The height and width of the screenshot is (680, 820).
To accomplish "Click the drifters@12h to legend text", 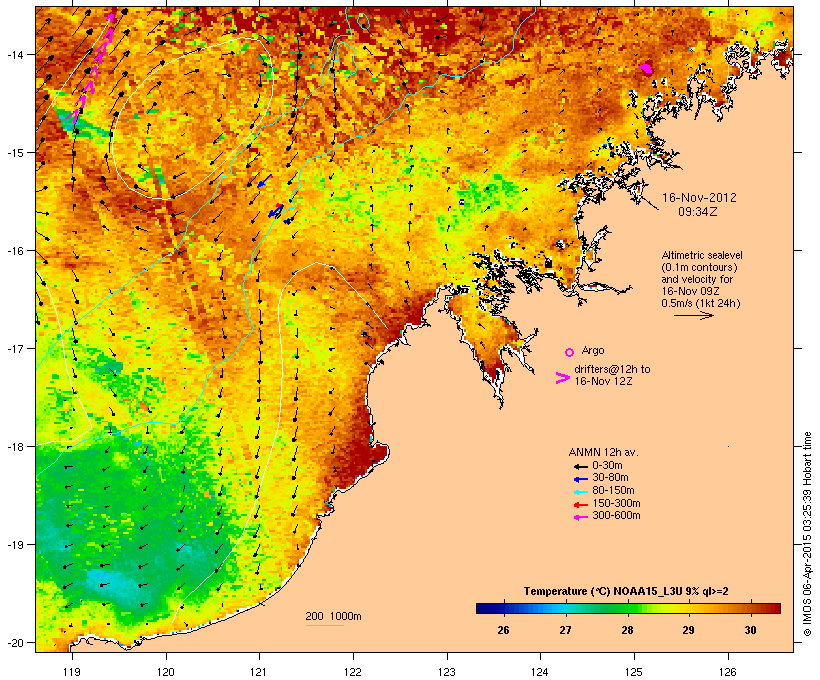I will pos(612,369).
